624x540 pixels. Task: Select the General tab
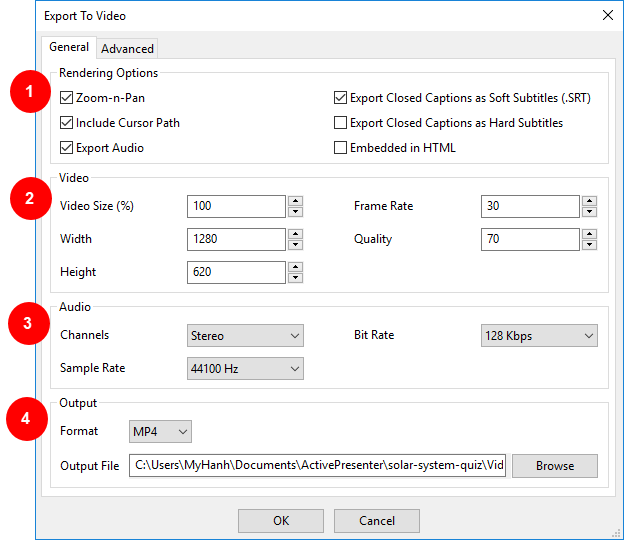tap(69, 47)
